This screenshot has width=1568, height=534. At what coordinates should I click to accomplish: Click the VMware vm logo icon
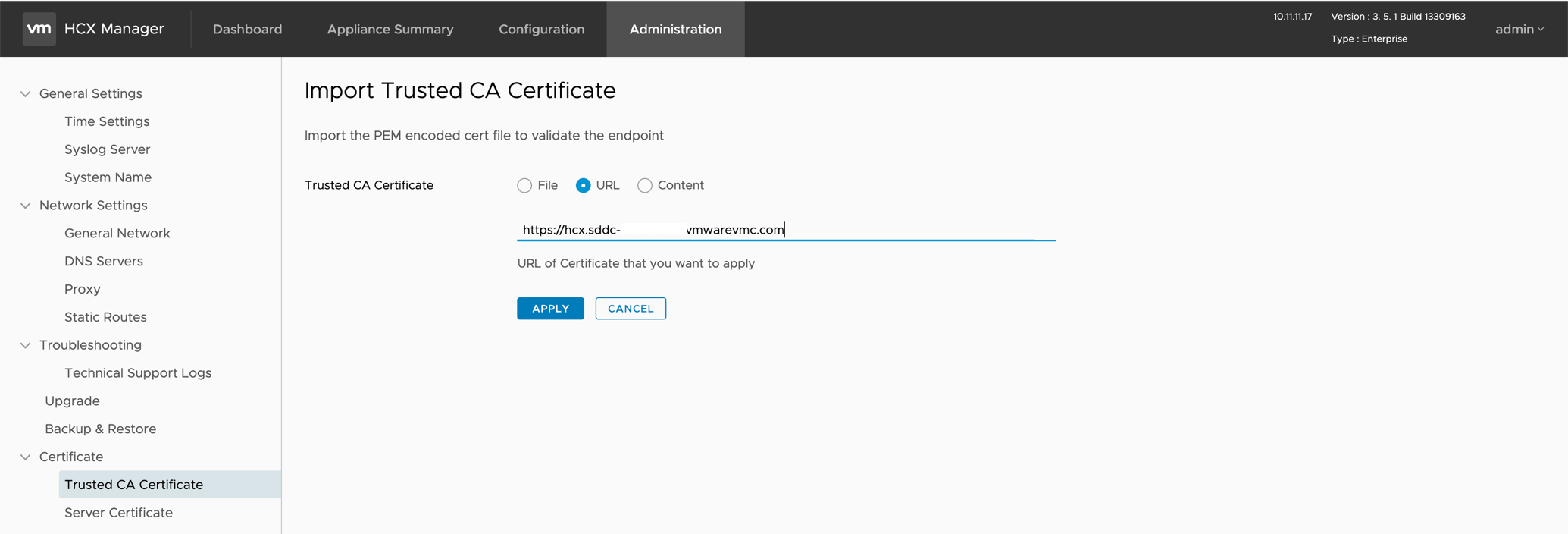(39, 29)
